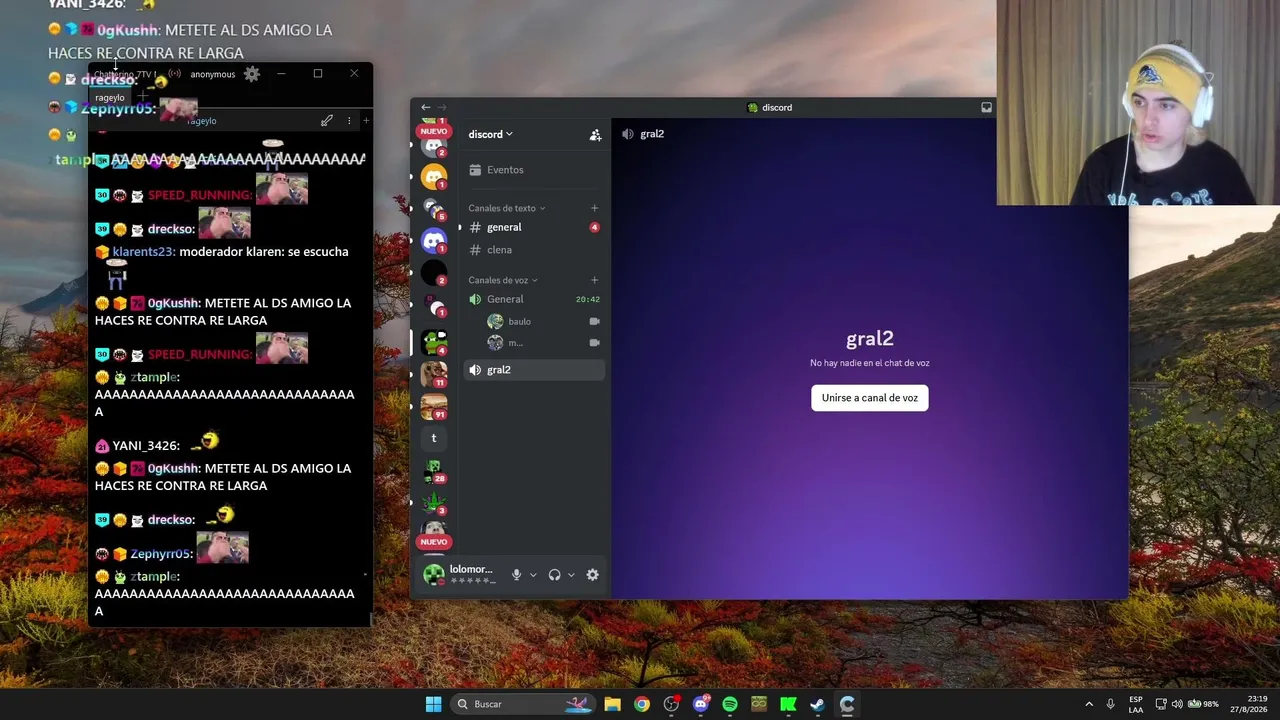Open the burger server with 91 notifications
This screenshot has height=720, width=1280.
tap(434, 406)
